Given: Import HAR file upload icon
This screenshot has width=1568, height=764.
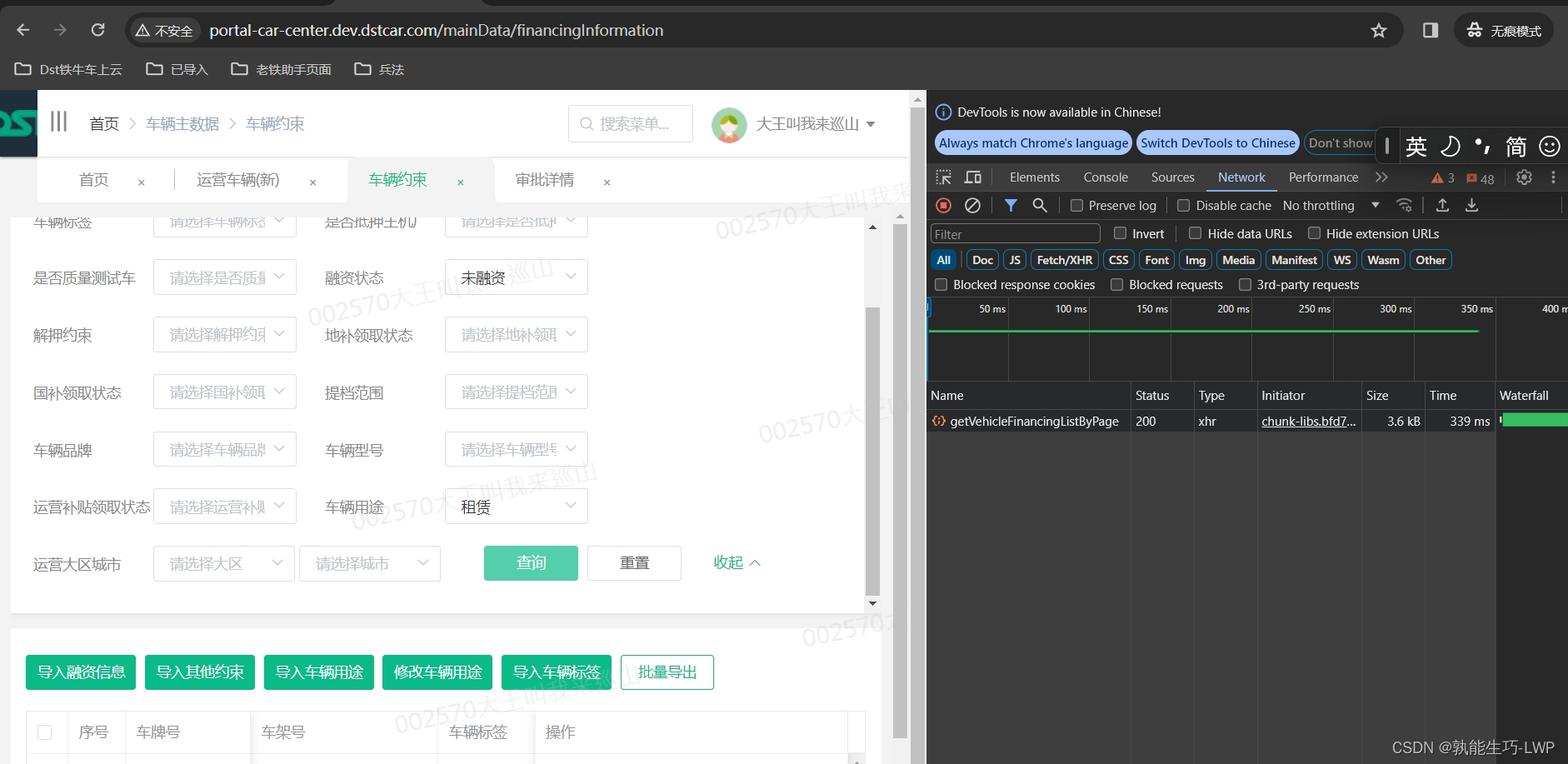Looking at the screenshot, I should (1443, 205).
